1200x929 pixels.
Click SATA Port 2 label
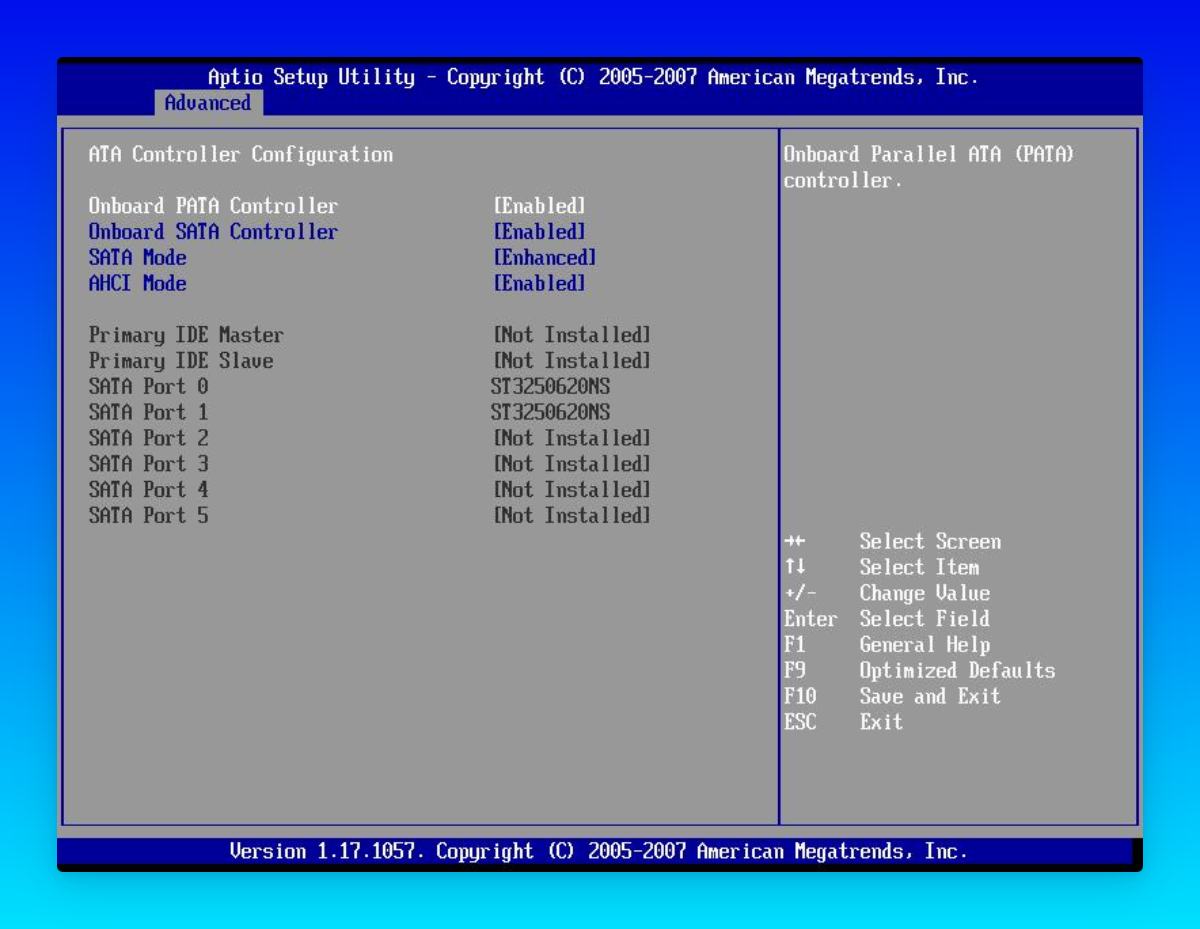point(149,438)
